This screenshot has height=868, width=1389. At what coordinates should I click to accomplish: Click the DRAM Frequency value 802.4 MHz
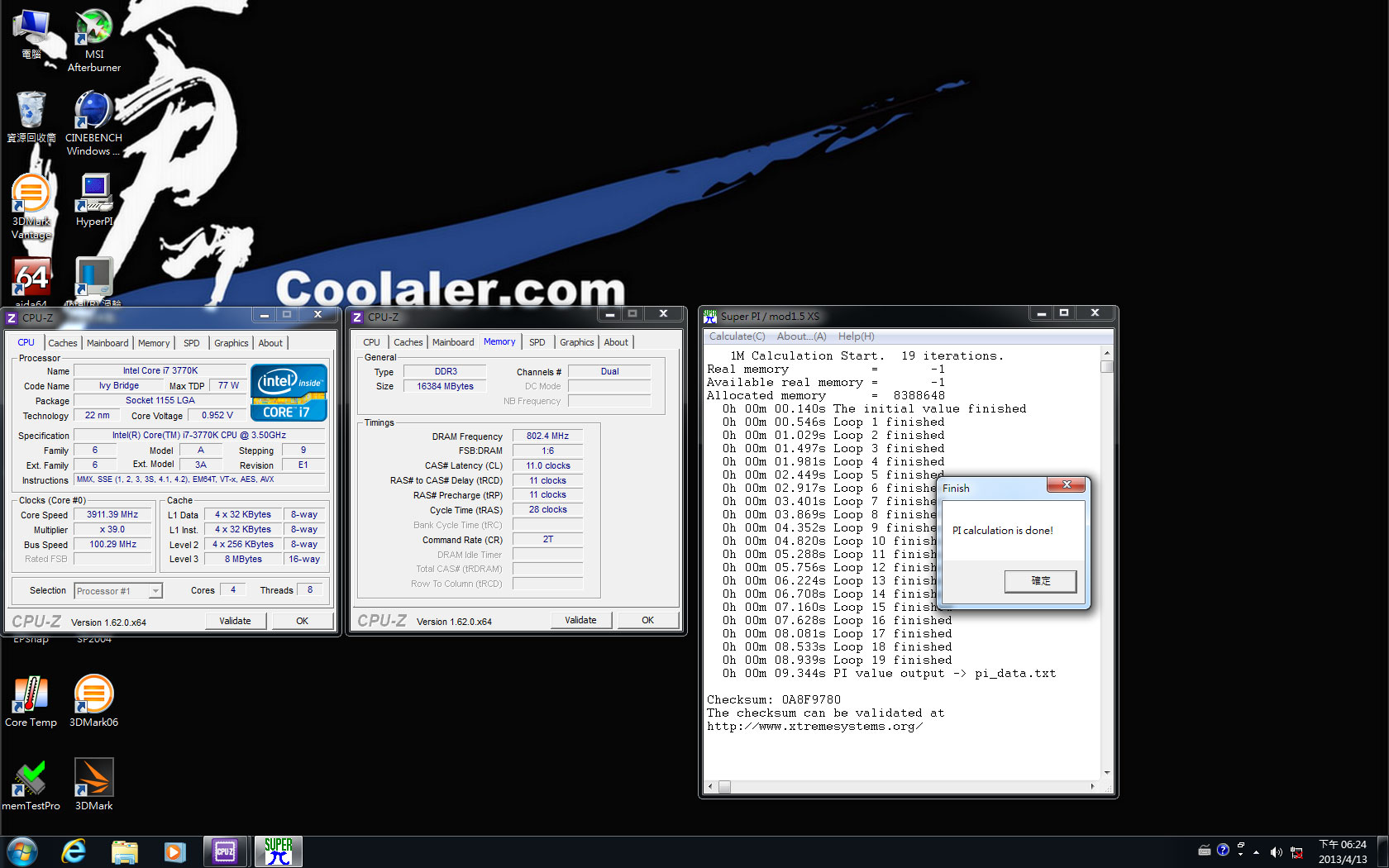pos(547,436)
